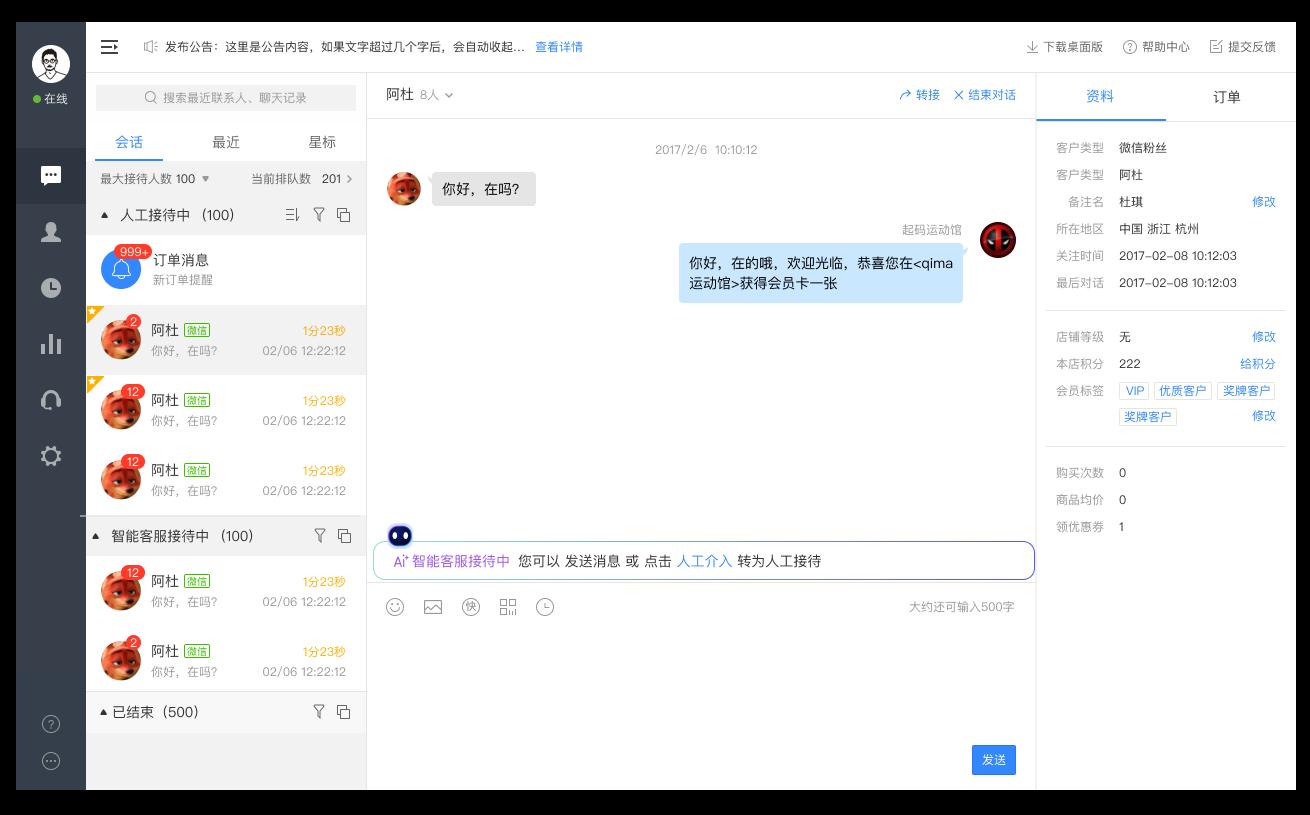Click the contact search input field

[x=226, y=98]
